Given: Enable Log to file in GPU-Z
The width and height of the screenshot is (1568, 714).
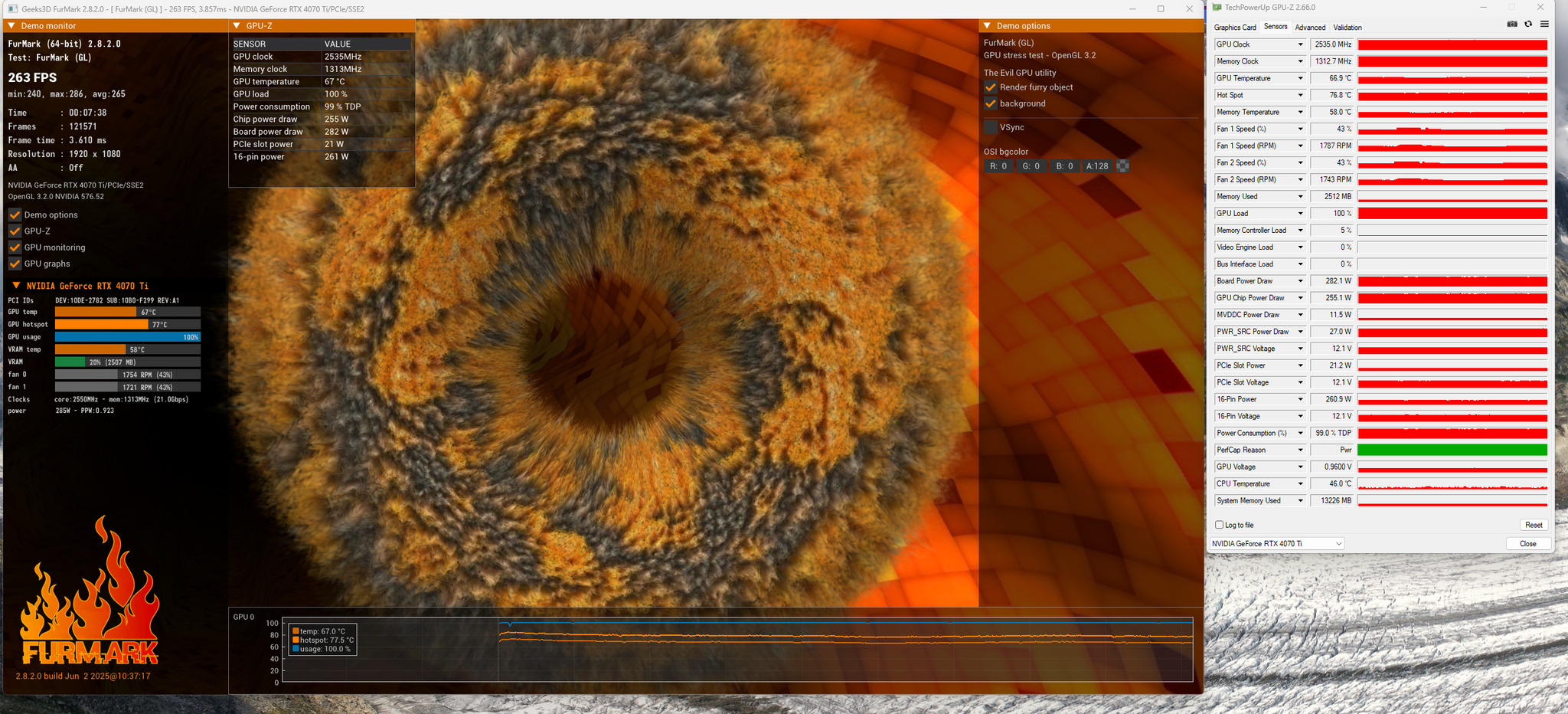Looking at the screenshot, I should 1220,525.
